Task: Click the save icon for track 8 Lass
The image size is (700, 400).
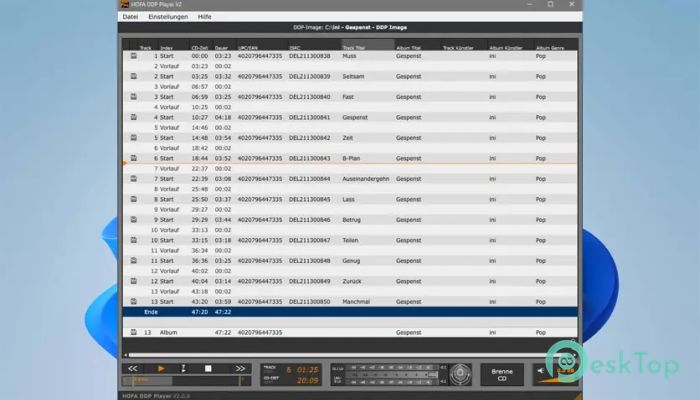Action: (x=133, y=199)
